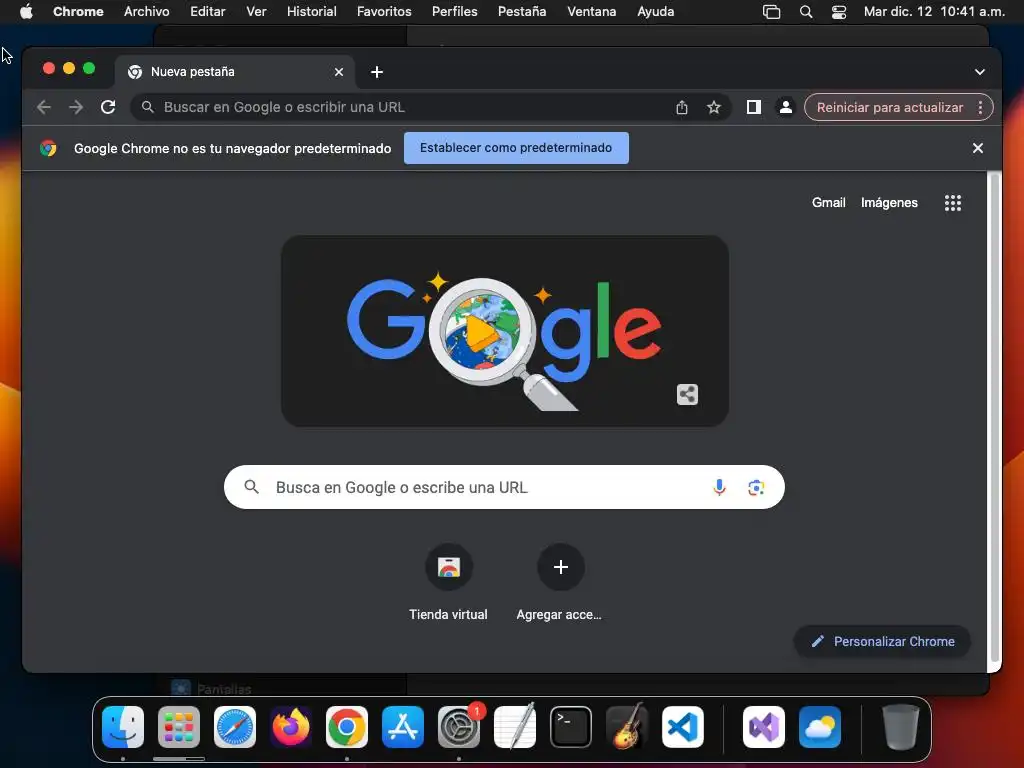Open Control Center in menu bar
1024x768 pixels.
pos(839,12)
